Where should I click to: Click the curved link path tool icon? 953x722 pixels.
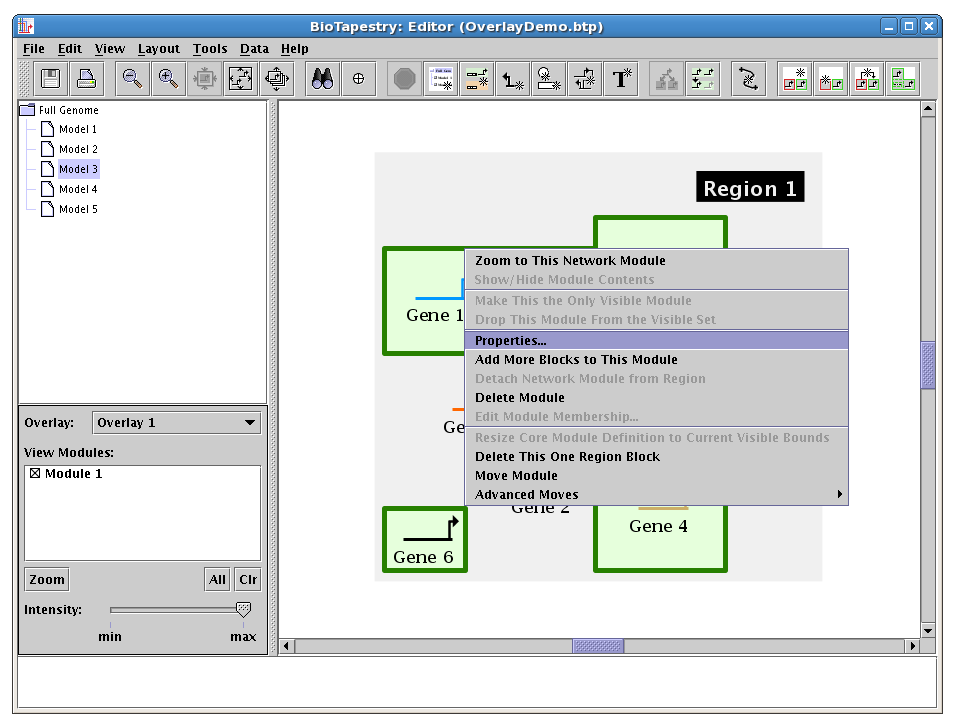(x=746, y=79)
